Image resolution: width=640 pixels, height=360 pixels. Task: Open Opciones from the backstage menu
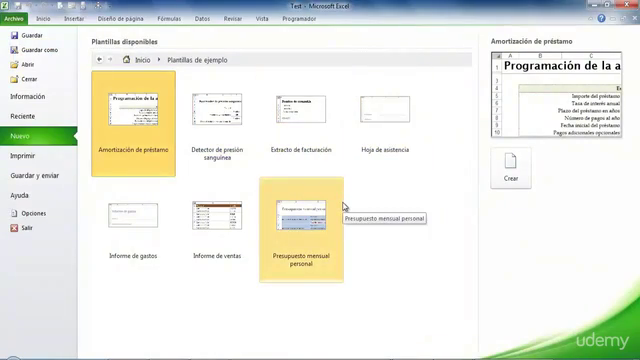tap(28, 213)
